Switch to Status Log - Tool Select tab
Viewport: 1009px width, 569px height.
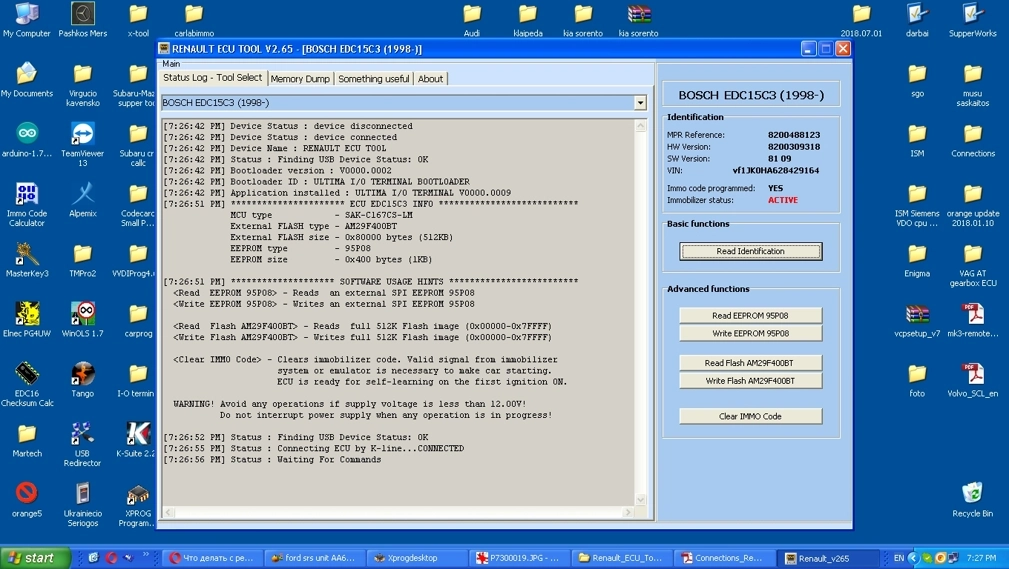click(x=212, y=78)
